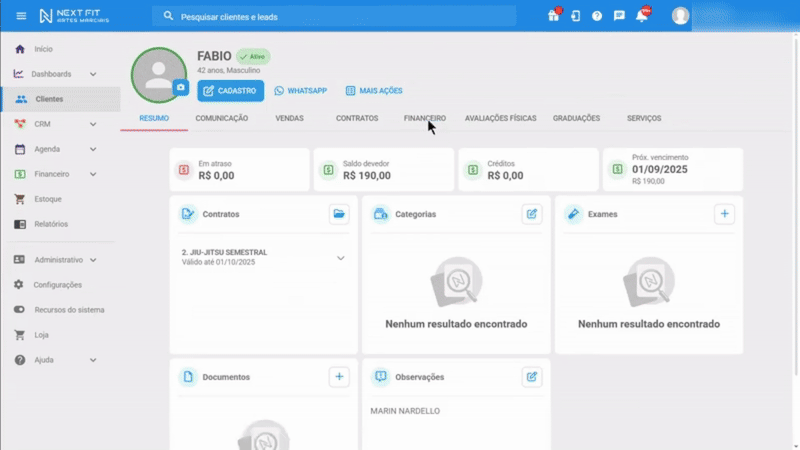Click the Cadastro button
Viewport: 800px width, 450px height.
click(x=231, y=91)
